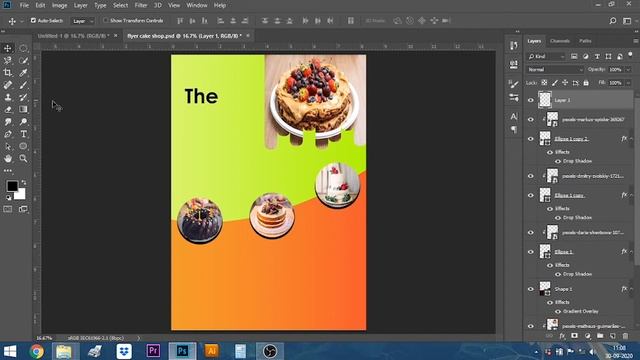This screenshot has width=640, height=360.
Task: Open the Normal blend mode dropdown
Action: pyautogui.click(x=555, y=70)
